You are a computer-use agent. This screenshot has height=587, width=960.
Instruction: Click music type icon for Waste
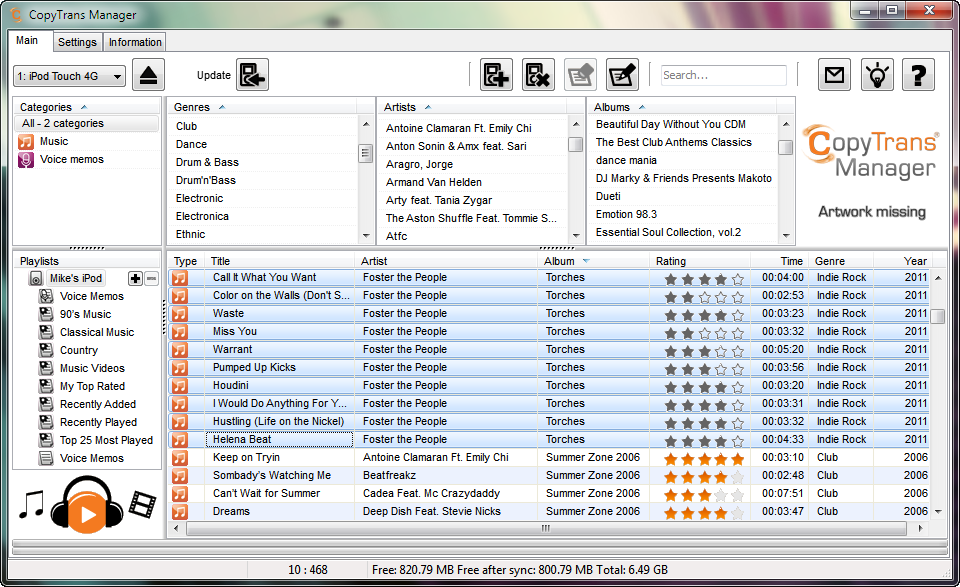pyautogui.click(x=179, y=314)
